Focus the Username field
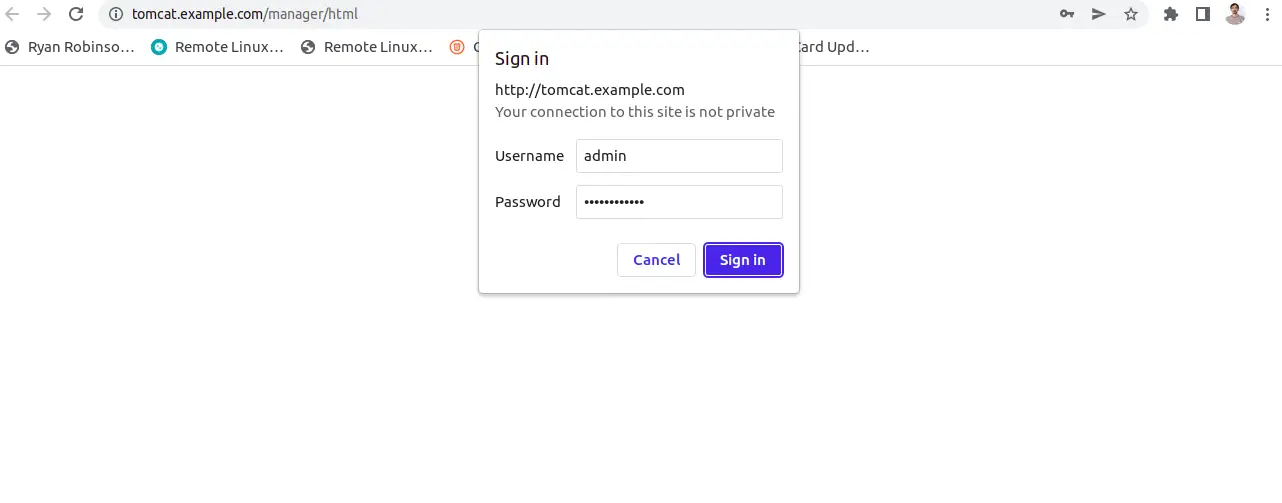The image size is (1282, 503). tap(679, 156)
